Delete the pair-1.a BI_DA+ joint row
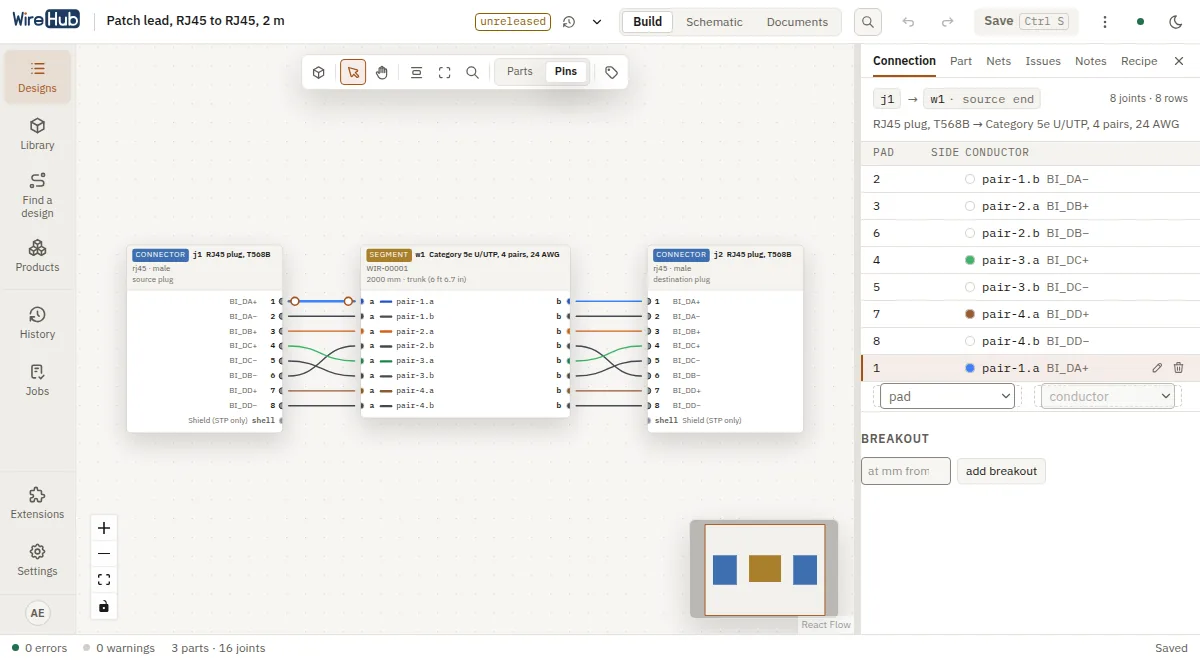The width and height of the screenshot is (1200, 660). click(x=1178, y=368)
